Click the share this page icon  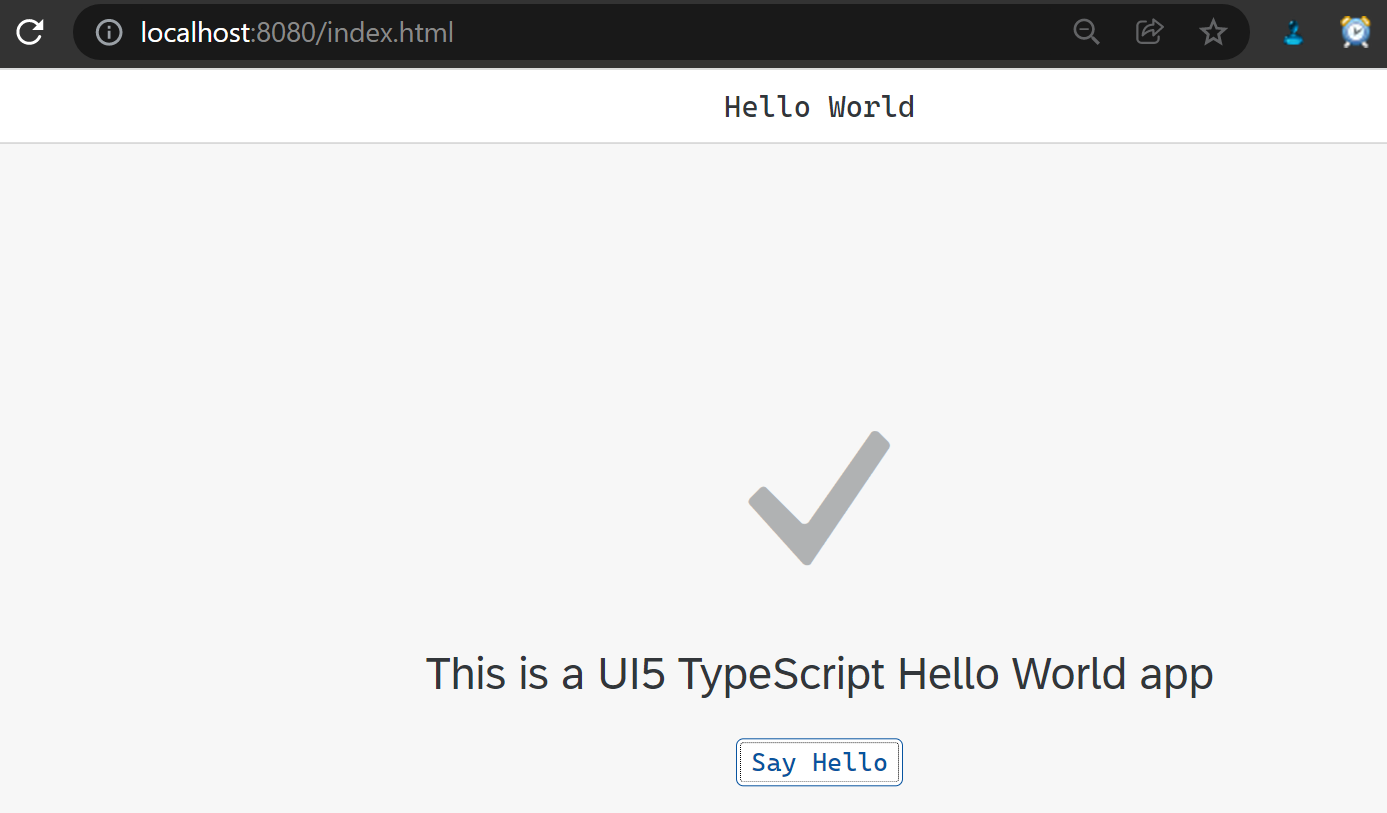pos(1149,32)
